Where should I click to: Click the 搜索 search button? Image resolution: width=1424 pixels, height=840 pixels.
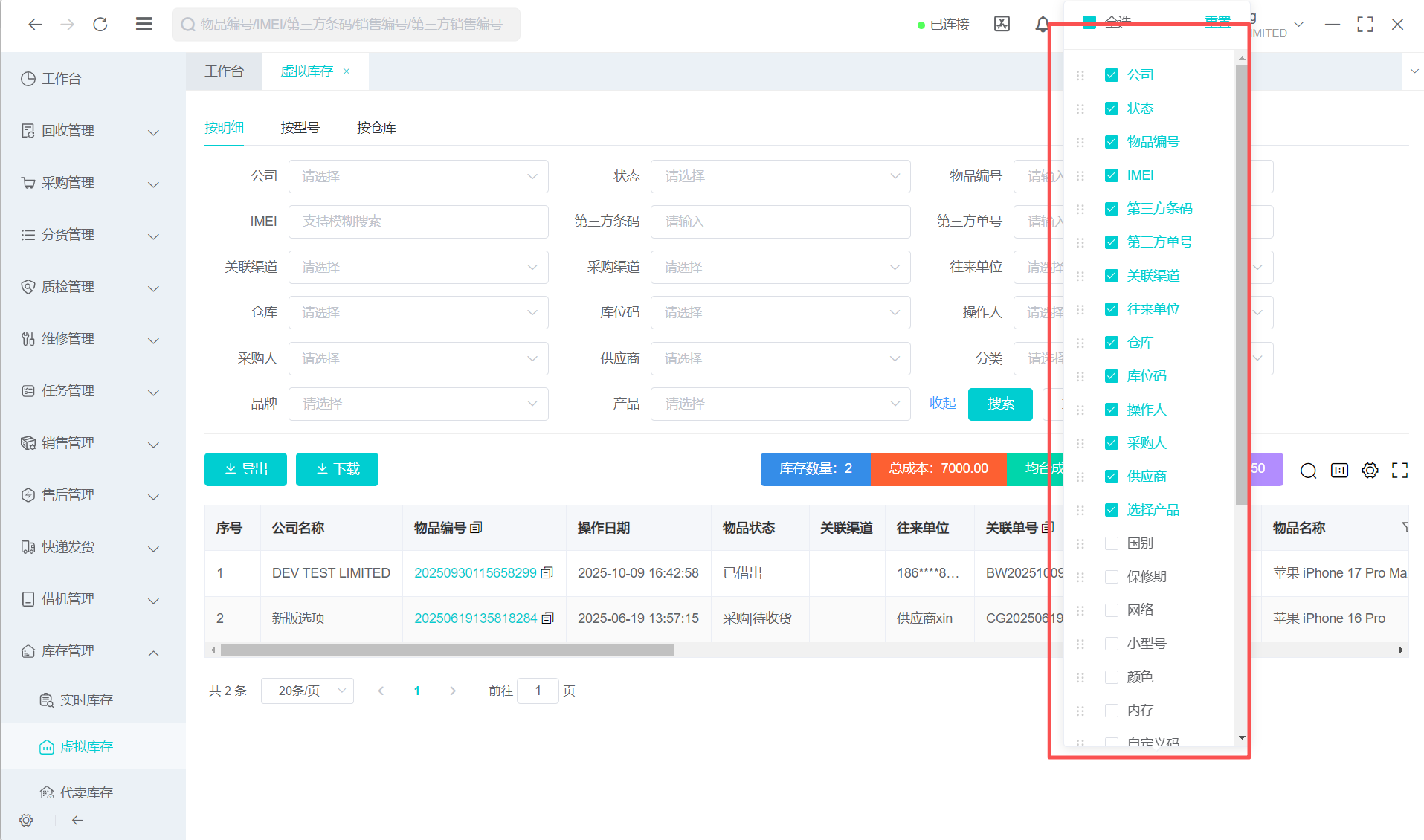pyautogui.click(x=1000, y=404)
